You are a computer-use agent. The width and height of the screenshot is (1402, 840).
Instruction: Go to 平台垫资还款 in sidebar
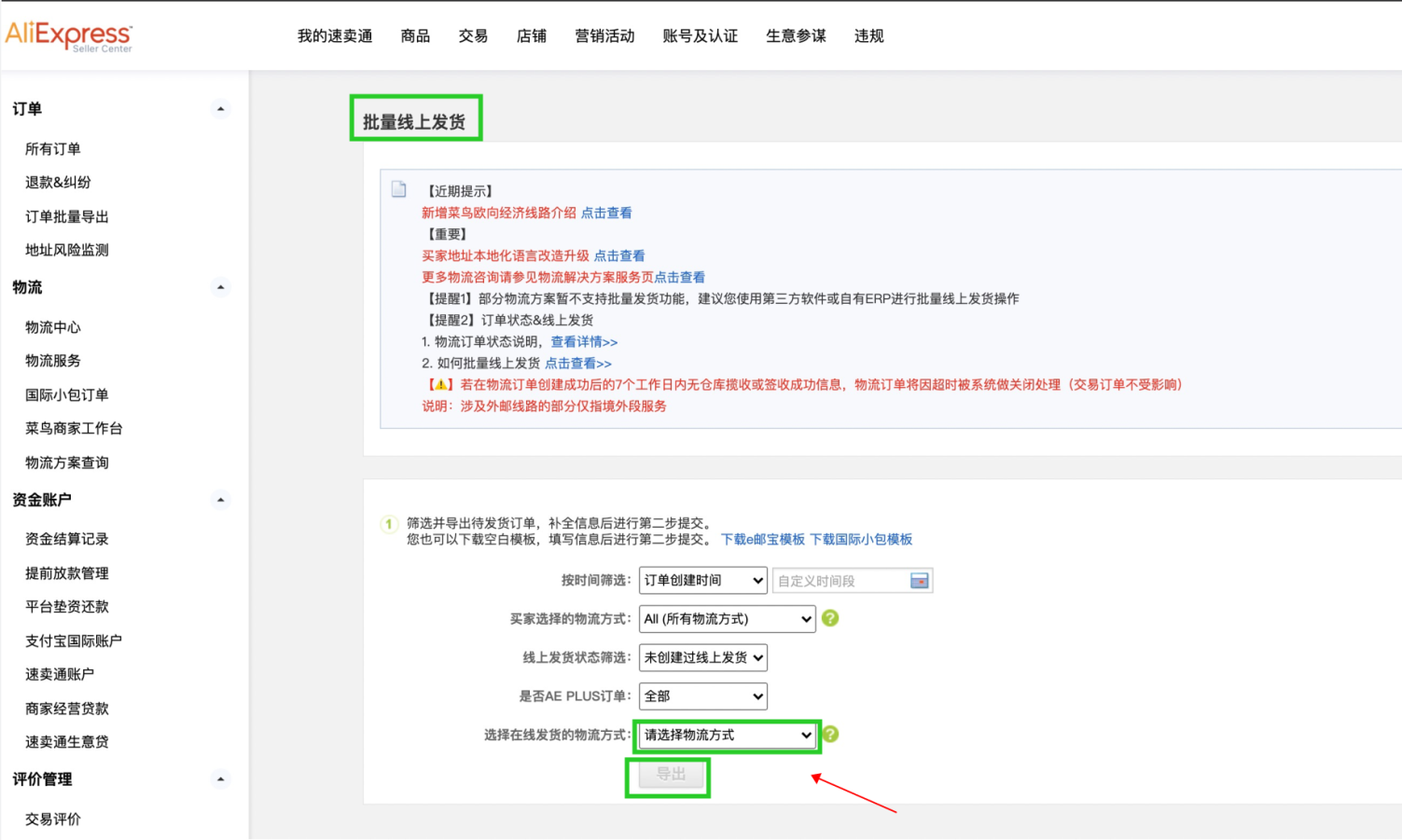(x=67, y=607)
